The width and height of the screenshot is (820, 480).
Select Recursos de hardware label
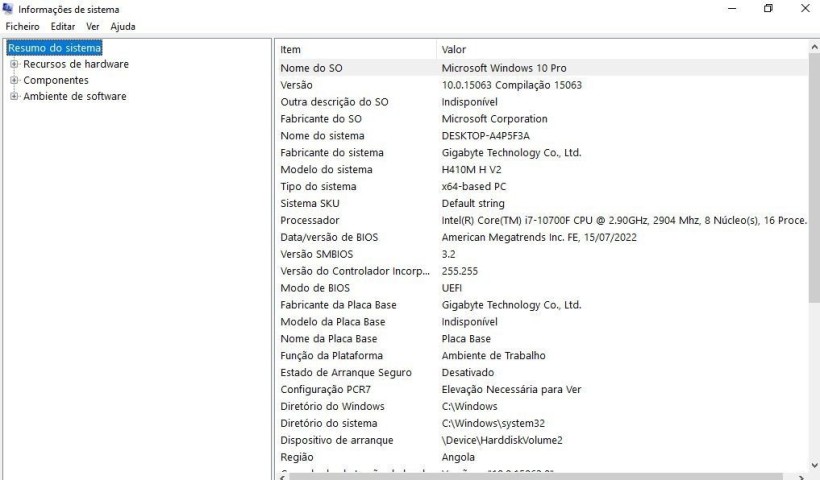[76, 64]
